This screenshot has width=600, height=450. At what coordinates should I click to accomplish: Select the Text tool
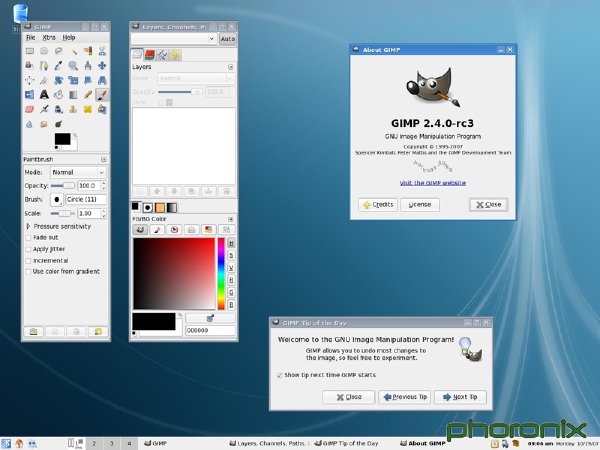click(x=44, y=95)
